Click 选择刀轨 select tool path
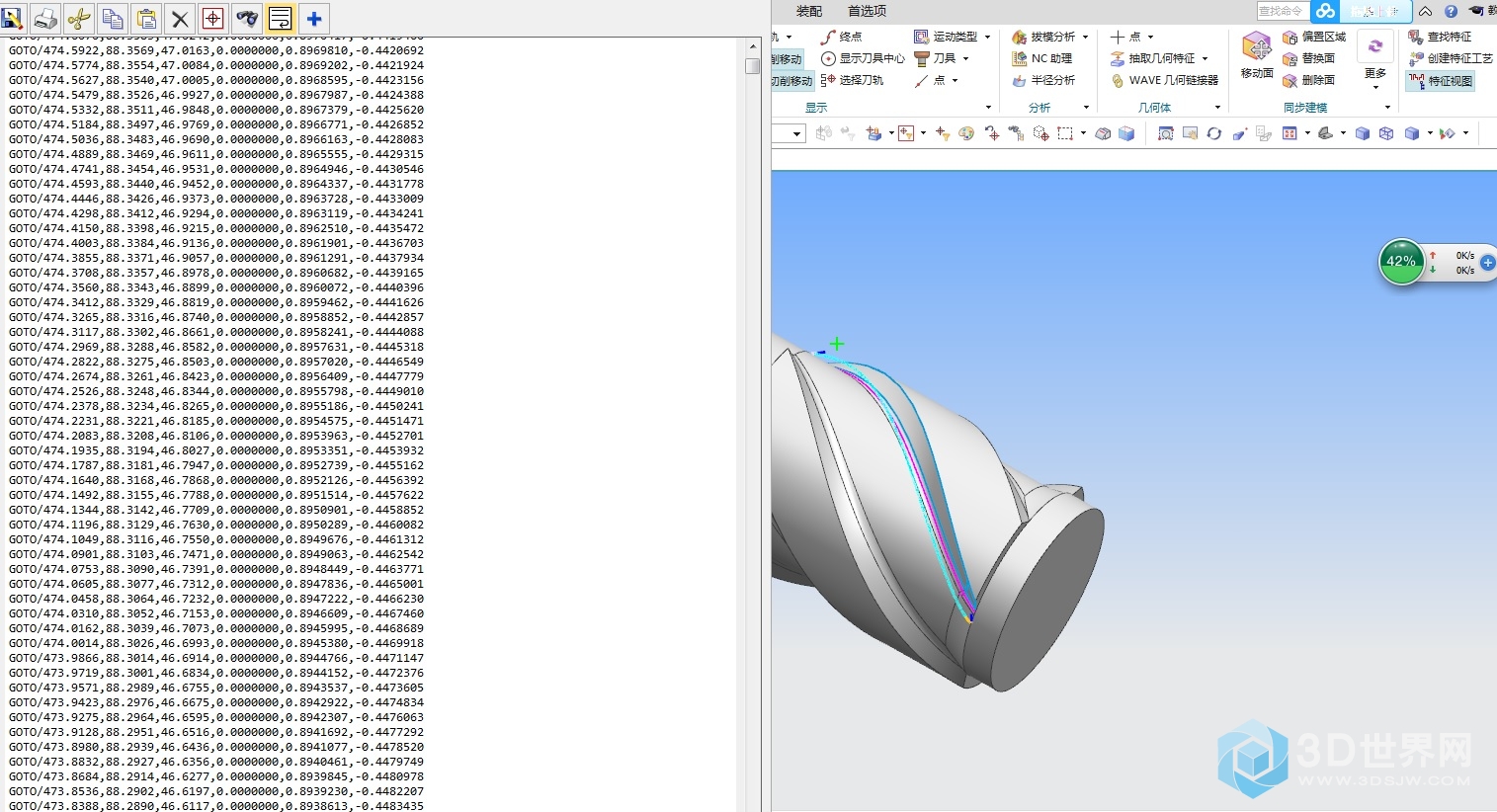Viewport: 1497px width, 812px height. point(852,80)
